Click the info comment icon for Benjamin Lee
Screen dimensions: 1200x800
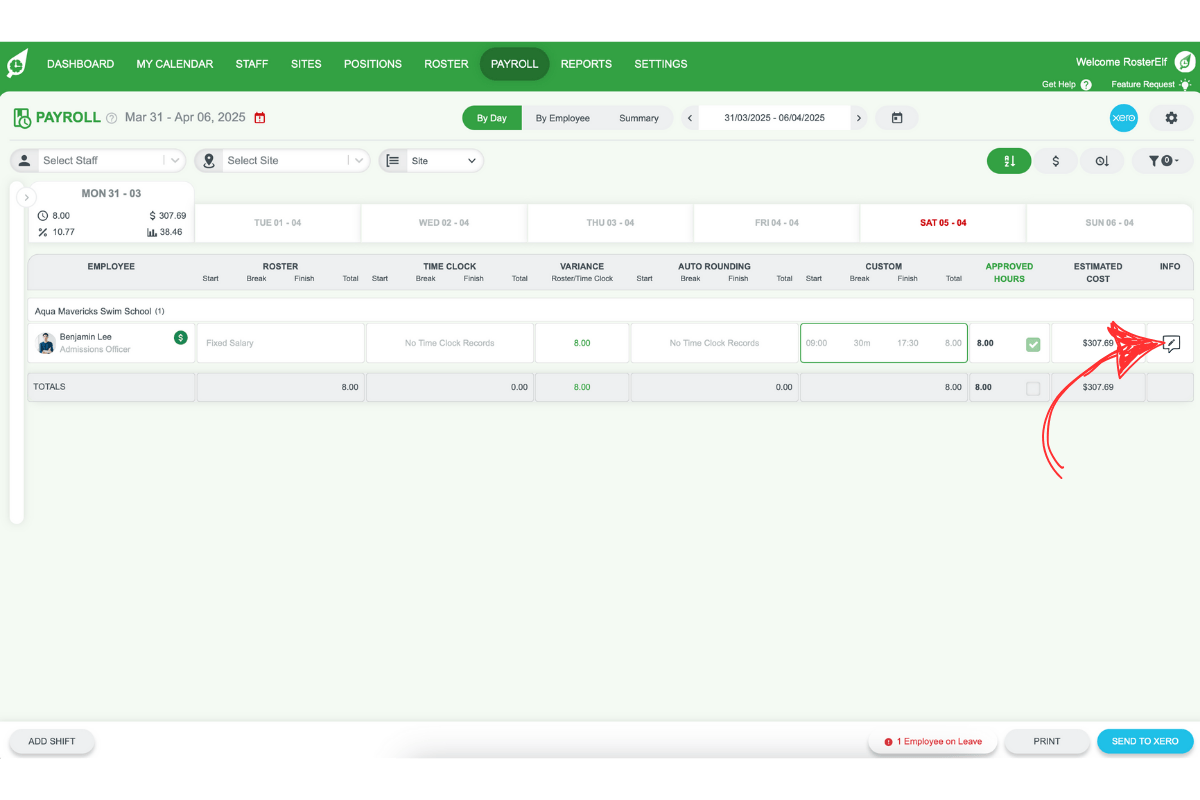click(x=1169, y=342)
